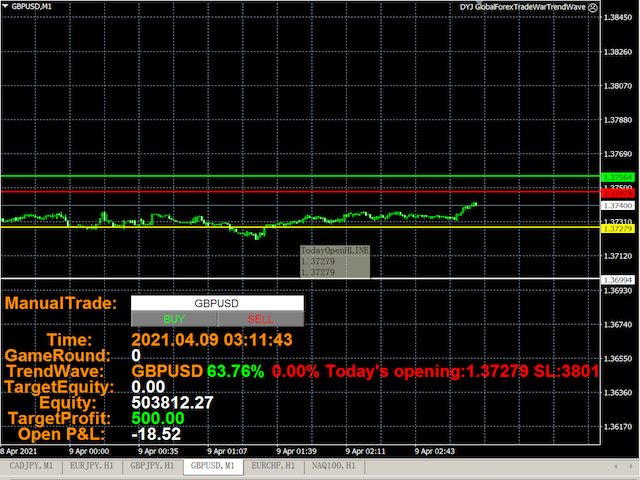Click the red SL:3801 text
Viewport: 640px width, 480px height.
tap(566, 371)
